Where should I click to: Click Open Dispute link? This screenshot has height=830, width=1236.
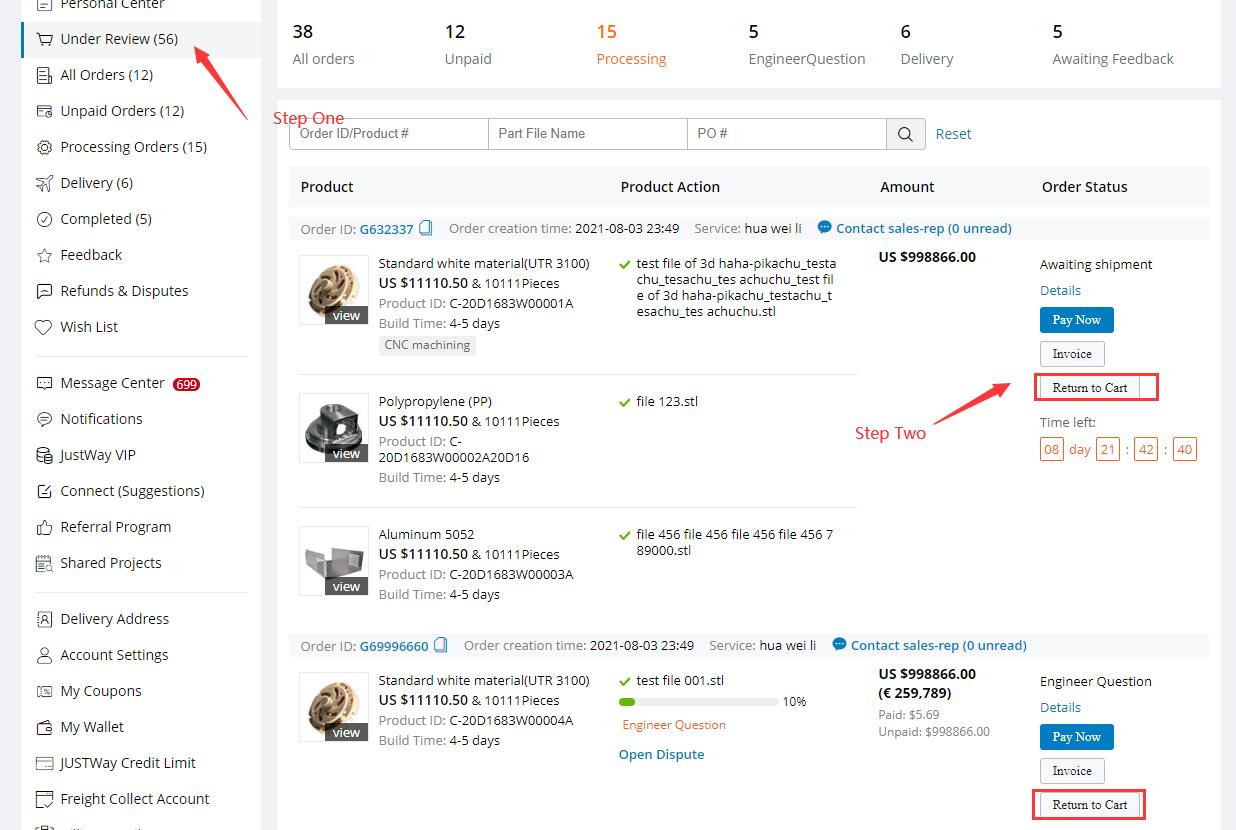coord(661,754)
